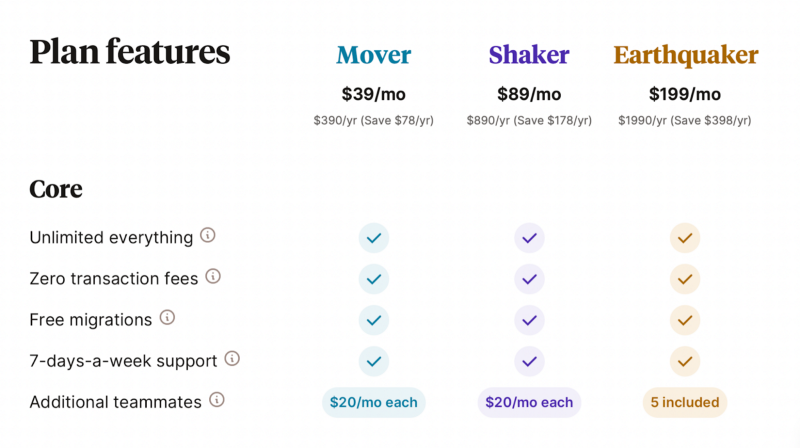800x448 pixels.
Task: Click Mover checkmark for Unlimited everything
Action: click(x=374, y=238)
